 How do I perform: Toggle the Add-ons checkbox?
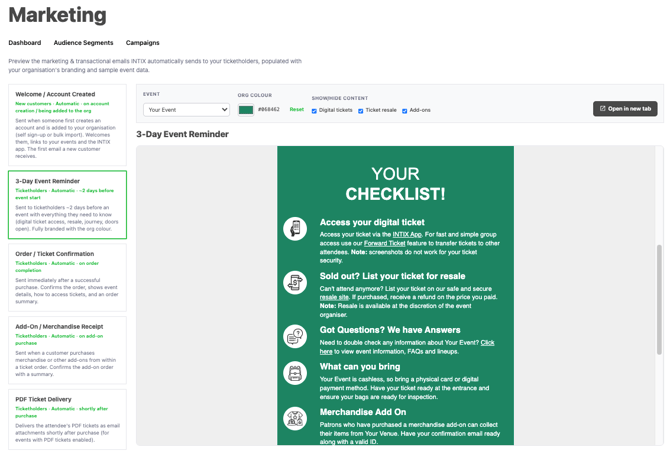[404, 111]
